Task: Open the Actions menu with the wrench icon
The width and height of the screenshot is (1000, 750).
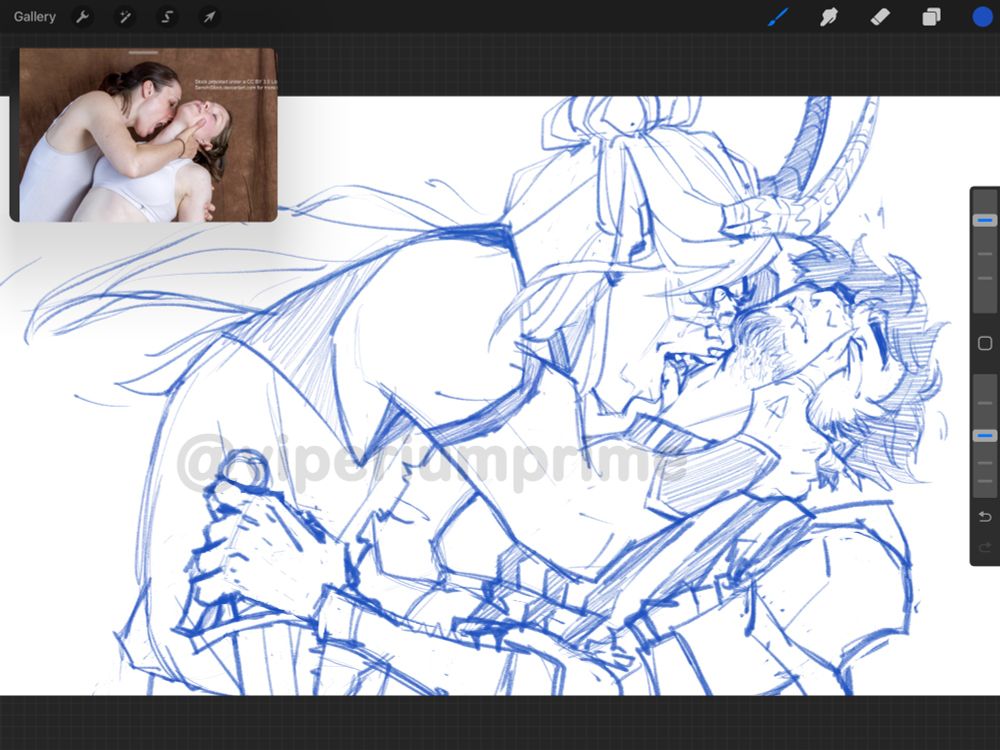Action: pos(83,16)
